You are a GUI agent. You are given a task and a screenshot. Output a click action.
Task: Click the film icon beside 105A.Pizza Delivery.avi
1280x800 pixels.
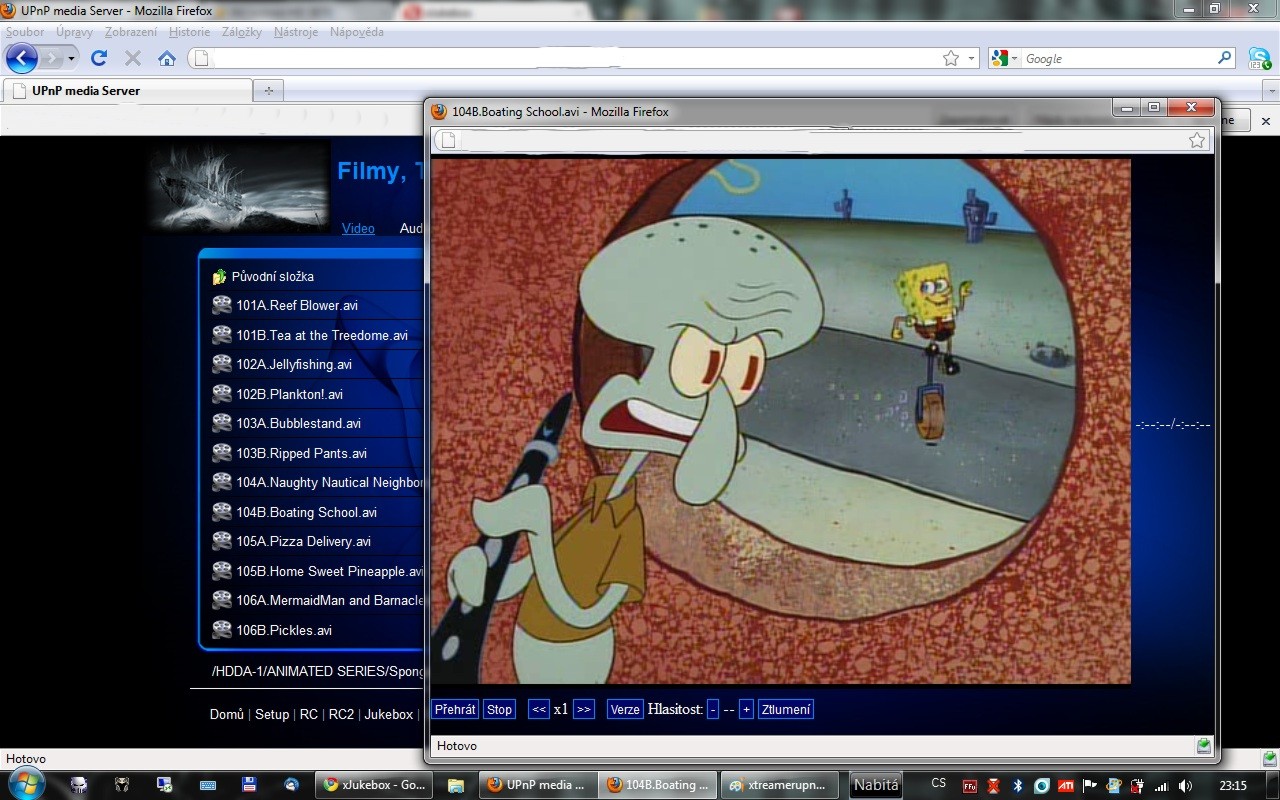pyautogui.click(x=222, y=541)
